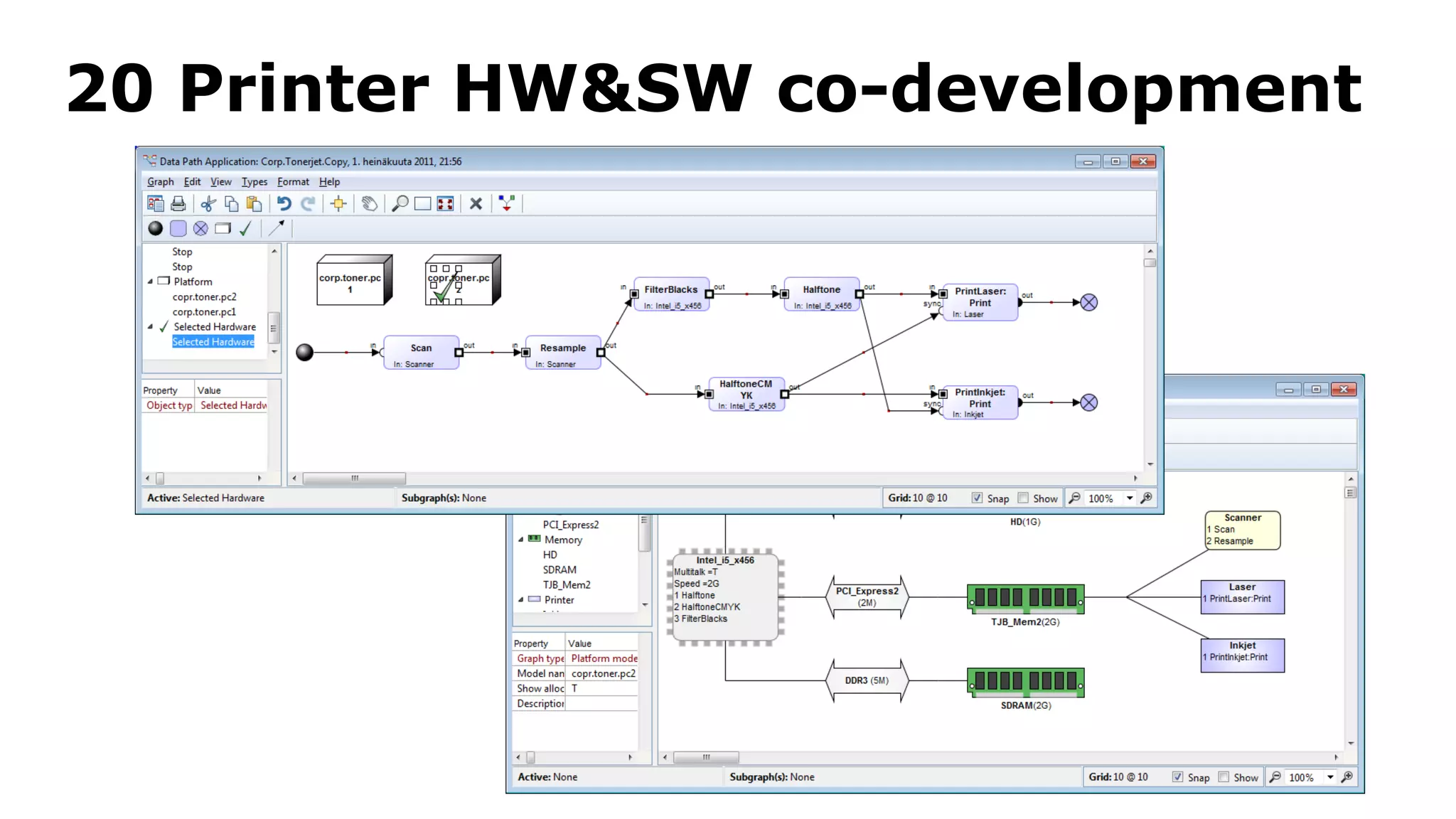Click the black X delete icon
Screen dimensions: 1456x819
[476, 204]
